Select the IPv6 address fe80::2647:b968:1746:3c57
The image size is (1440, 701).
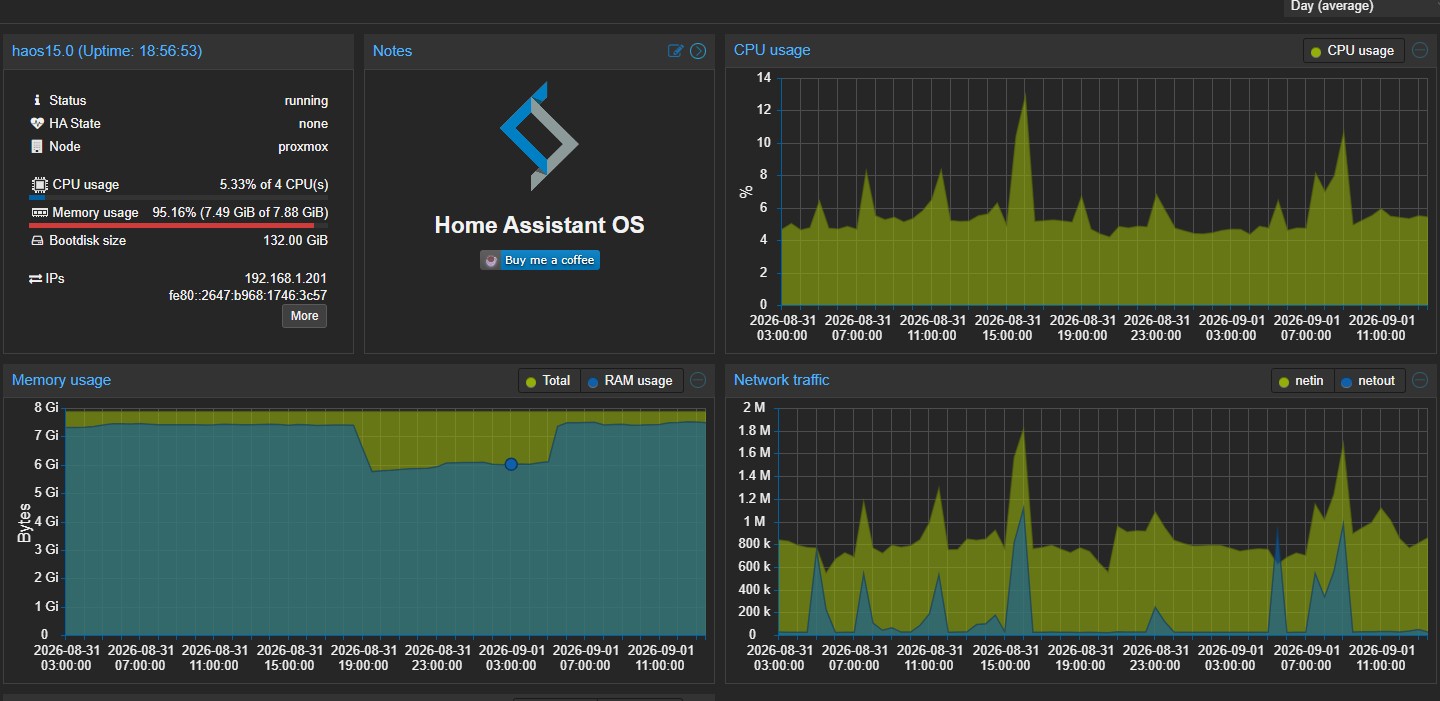click(248, 296)
